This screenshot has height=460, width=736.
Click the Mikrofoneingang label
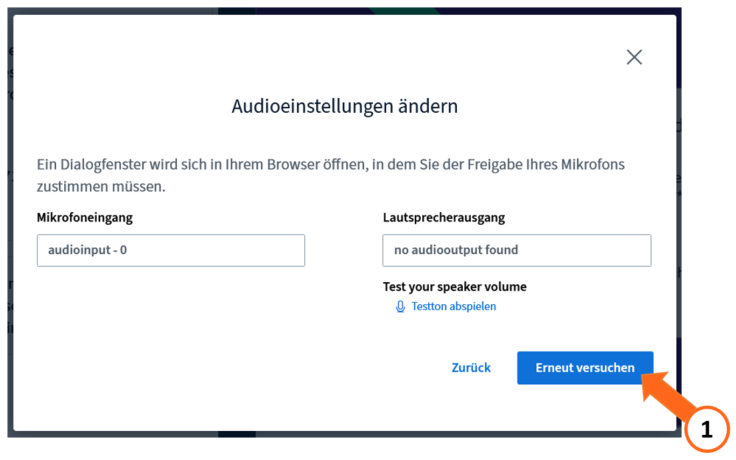[85, 217]
